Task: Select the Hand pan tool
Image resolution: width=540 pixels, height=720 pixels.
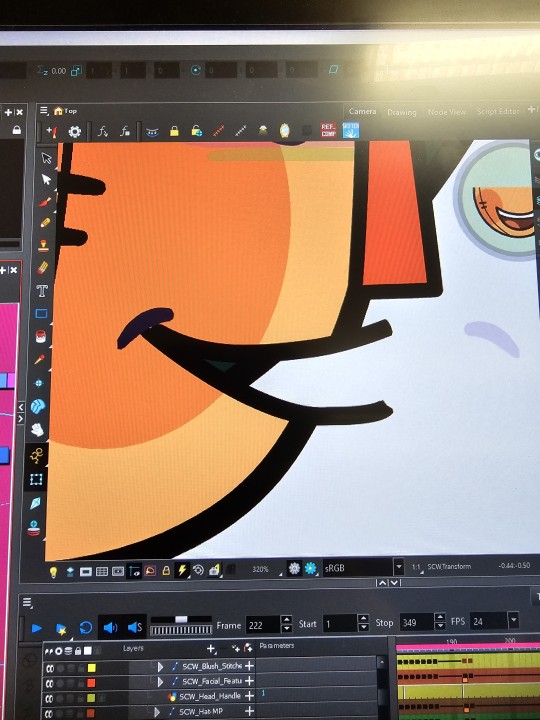Action: click(x=38, y=430)
